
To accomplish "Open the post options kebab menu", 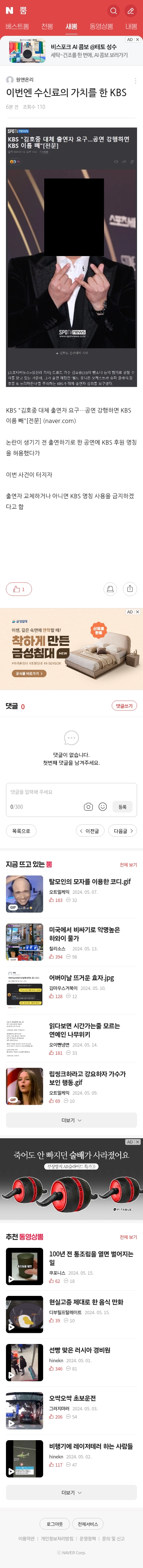I will (x=135, y=81).
